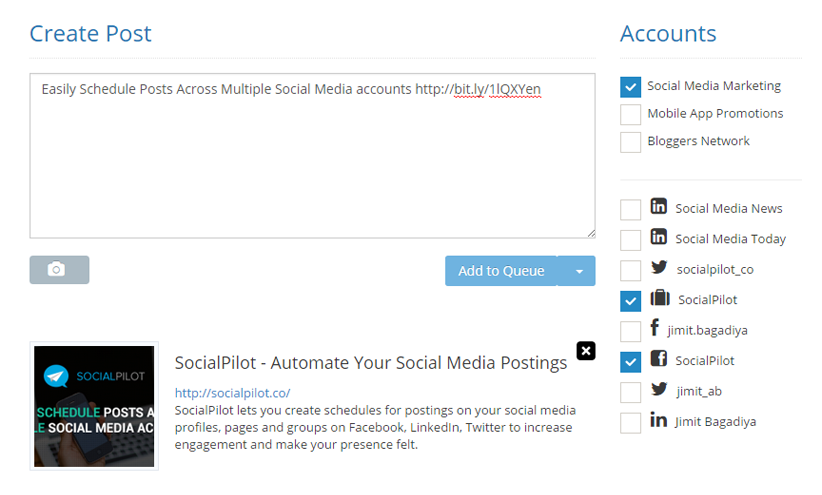Click the Social Media News label
822x495 pixels.
(x=729, y=209)
